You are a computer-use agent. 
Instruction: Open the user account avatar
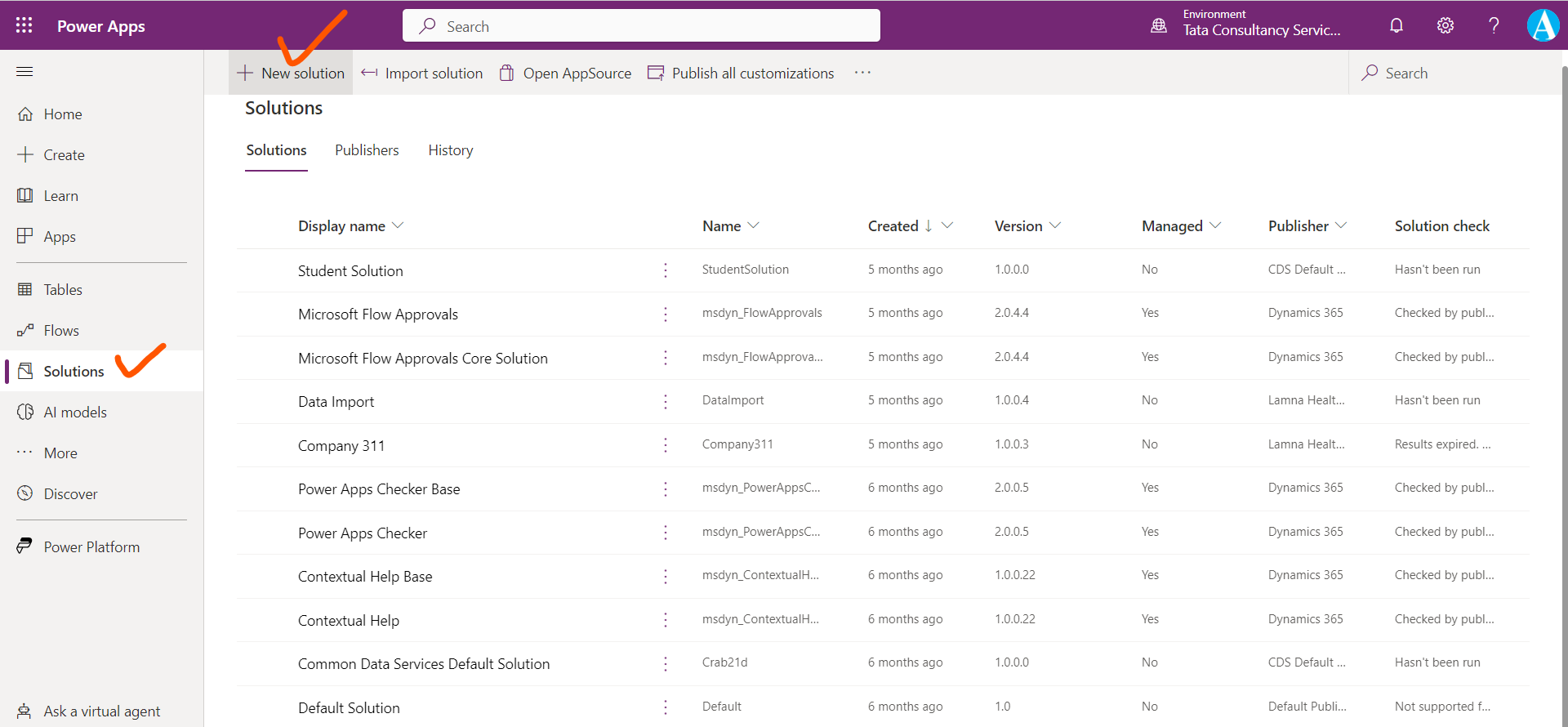point(1543,25)
